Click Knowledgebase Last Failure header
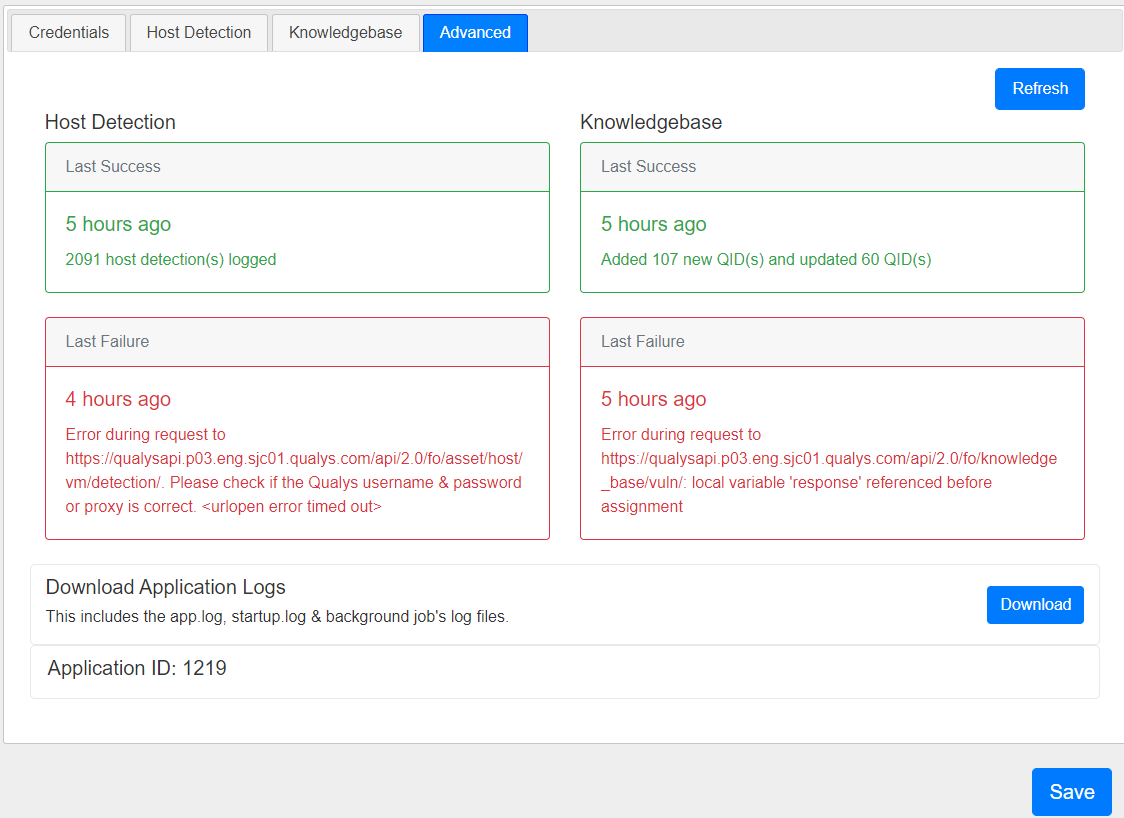 coord(642,342)
